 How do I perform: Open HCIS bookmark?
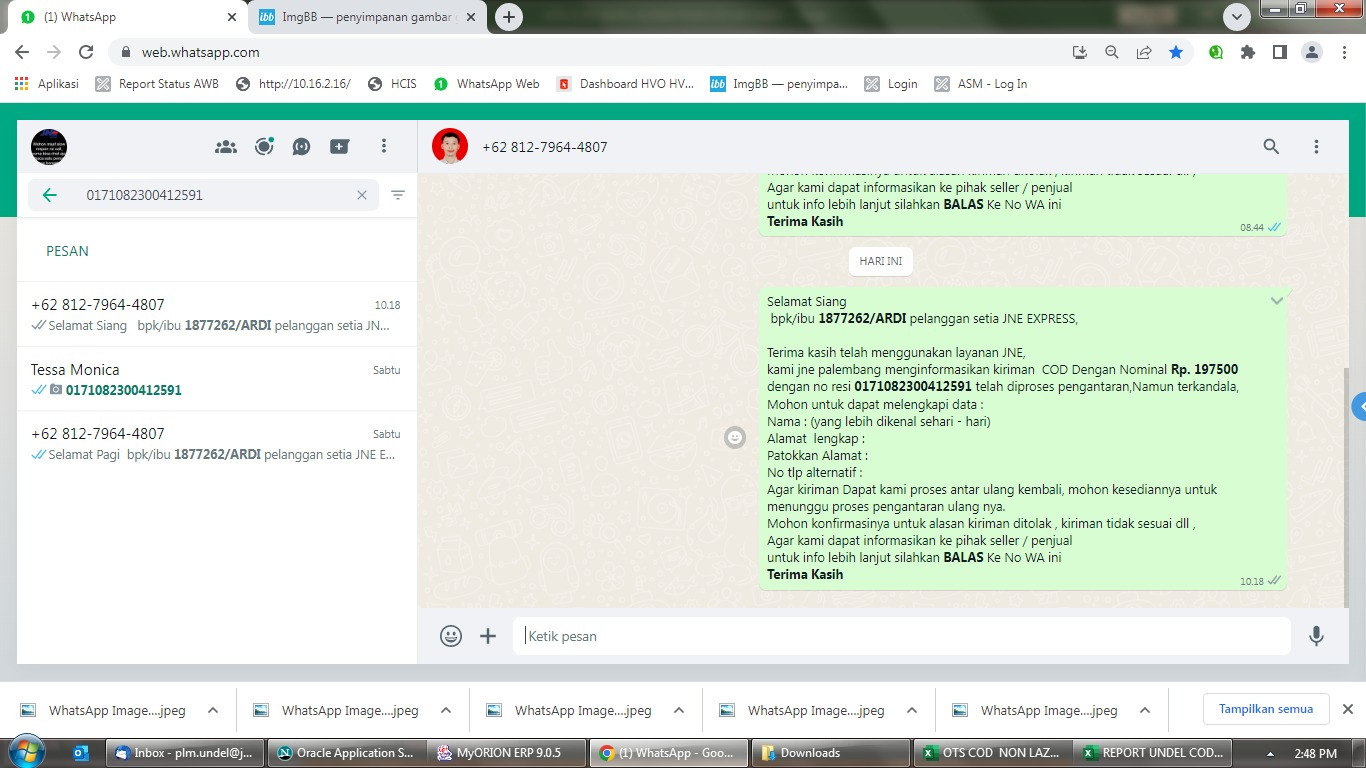point(392,84)
